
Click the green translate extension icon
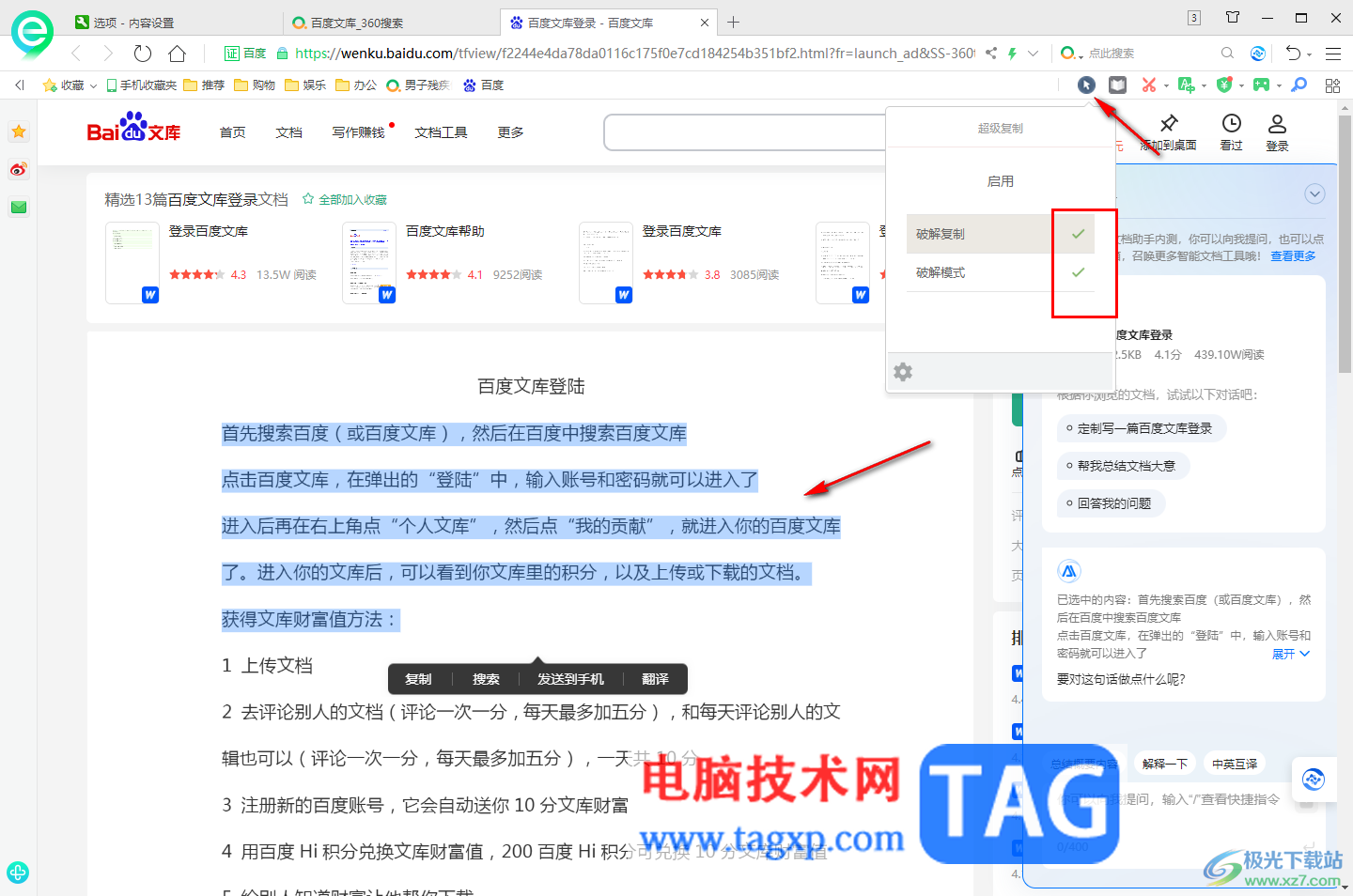pos(1186,85)
